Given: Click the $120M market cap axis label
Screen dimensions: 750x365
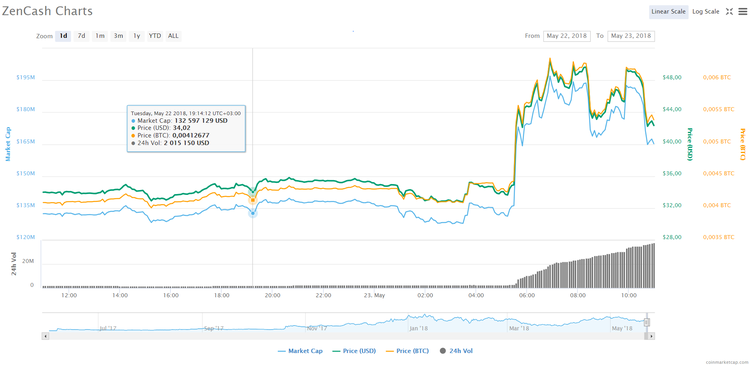Looking at the screenshot, I should (25, 237).
